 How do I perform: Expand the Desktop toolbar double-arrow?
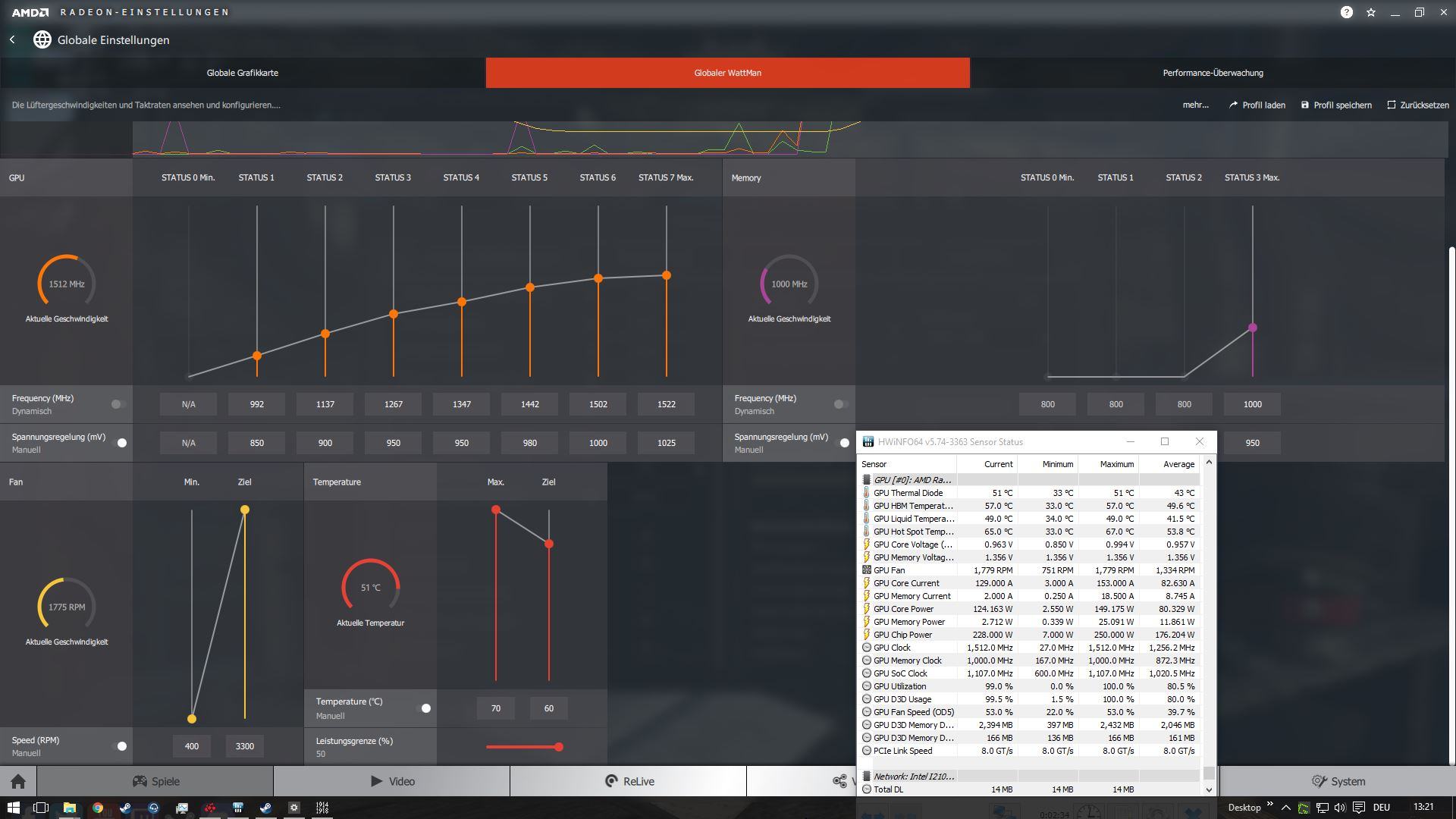(1270, 805)
